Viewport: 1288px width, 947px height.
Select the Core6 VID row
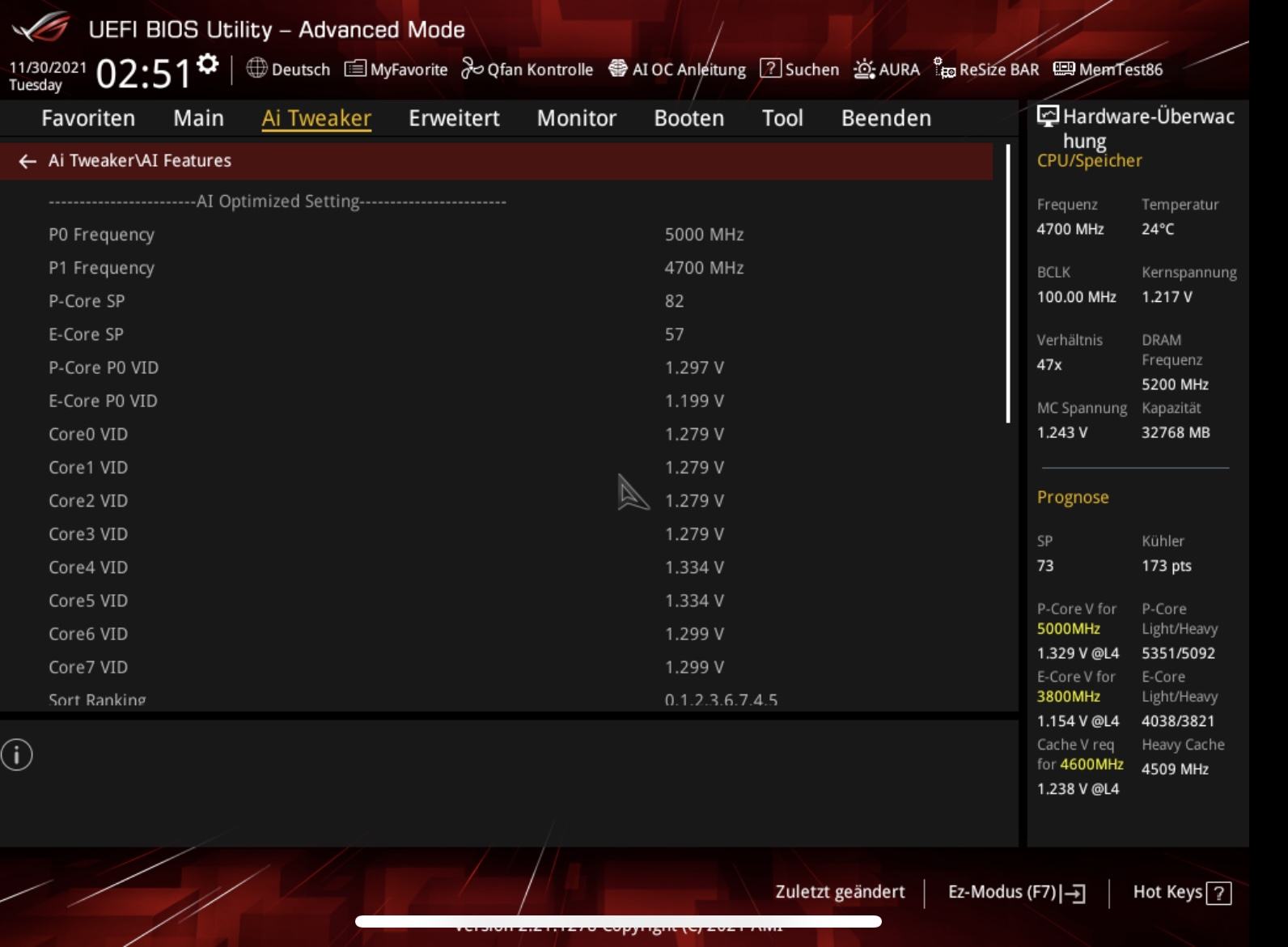(496, 634)
